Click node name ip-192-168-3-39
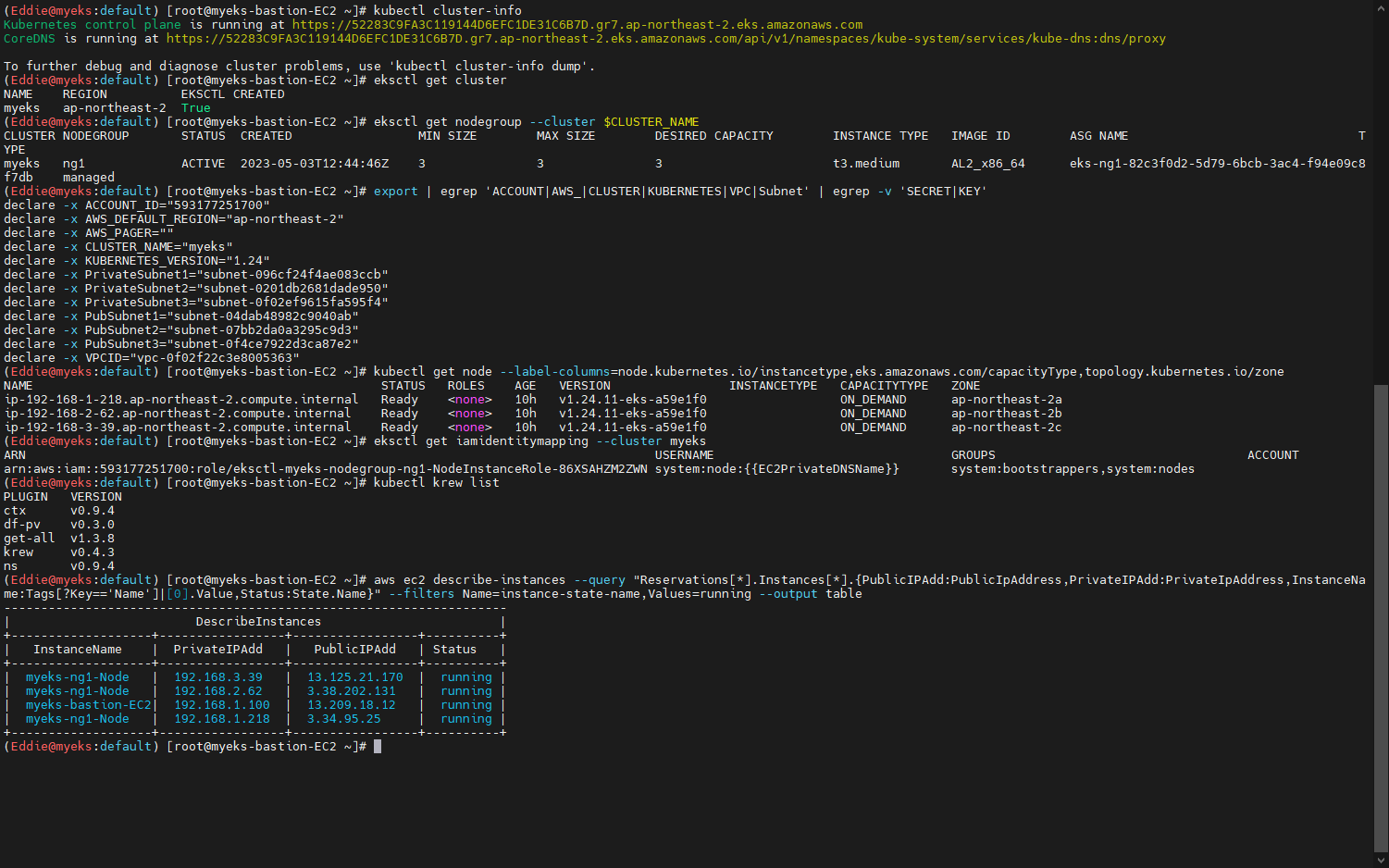Screen dimensions: 1389x868 178,428
